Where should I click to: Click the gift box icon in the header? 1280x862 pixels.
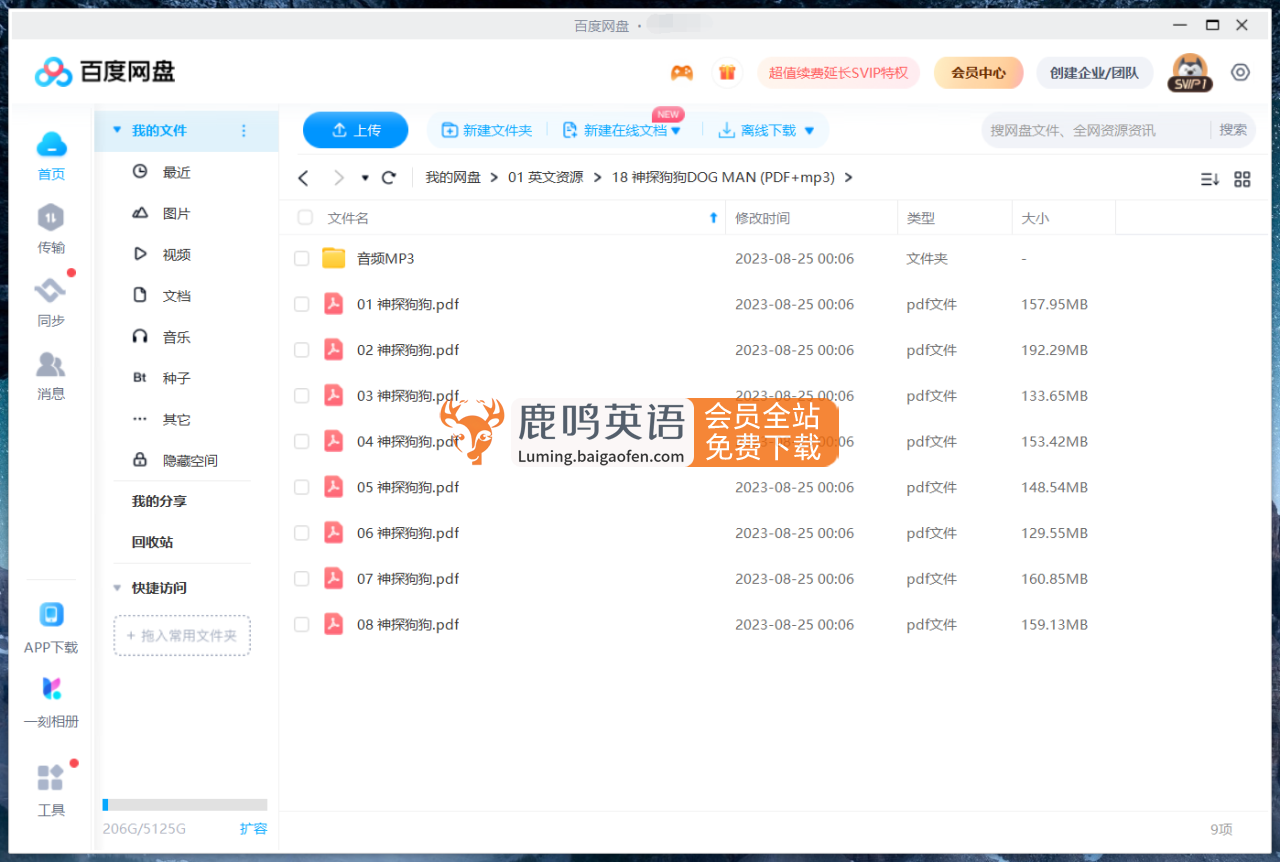pos(727,72)
